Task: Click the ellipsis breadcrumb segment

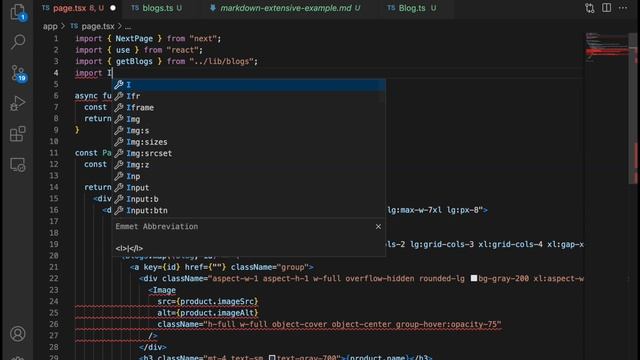Action: pos(128,27)
